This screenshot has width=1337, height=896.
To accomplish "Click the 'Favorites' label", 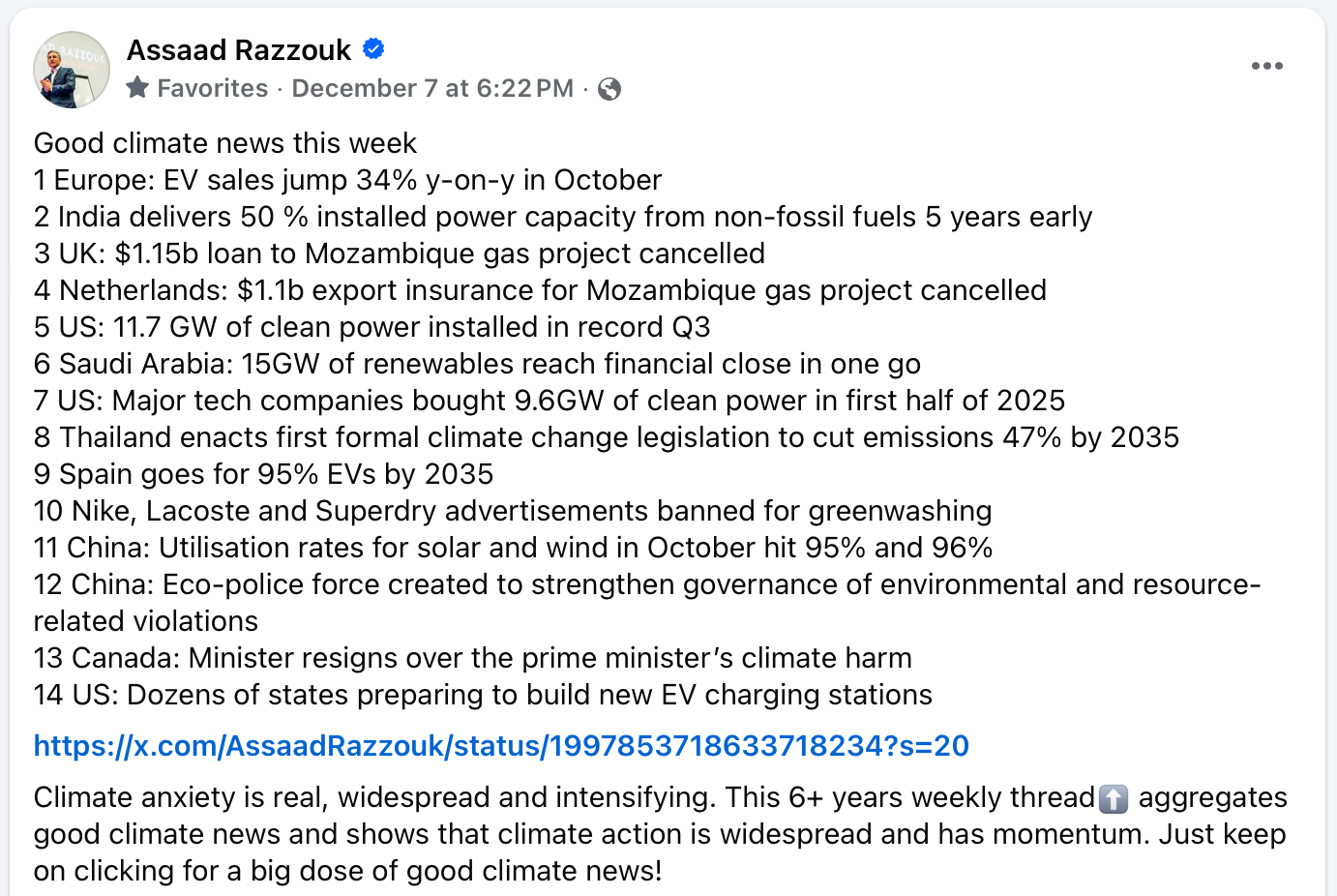I will click(x=212, y=88).
